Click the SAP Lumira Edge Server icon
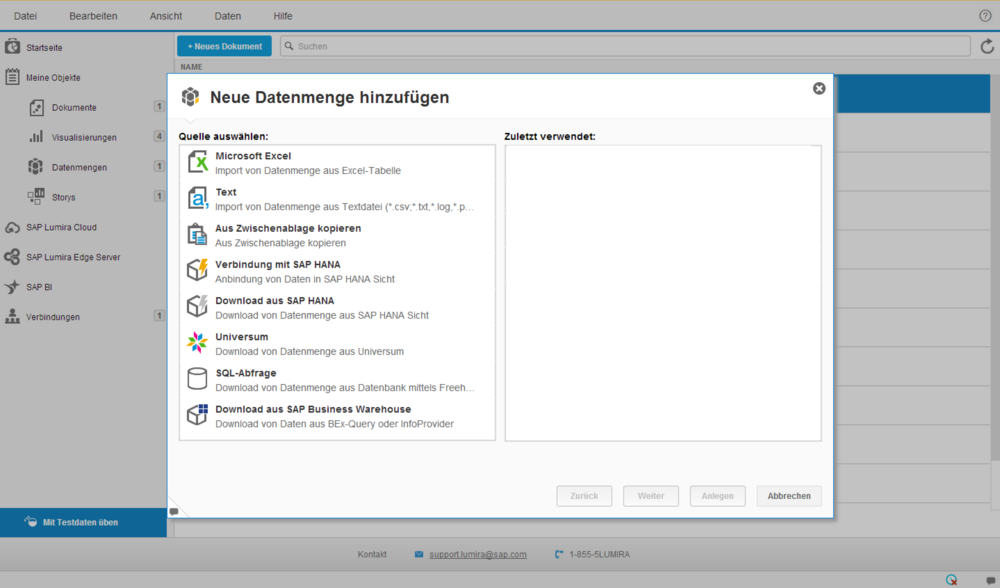1000x588 pixels. point(12,257)
